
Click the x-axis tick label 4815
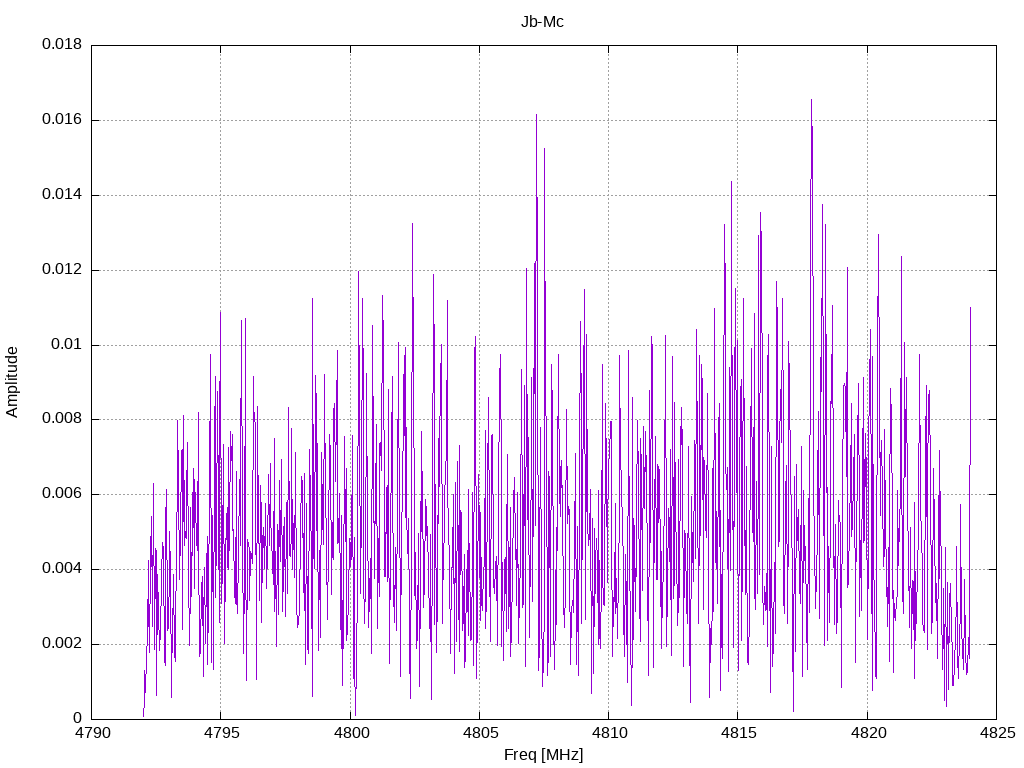738,733
